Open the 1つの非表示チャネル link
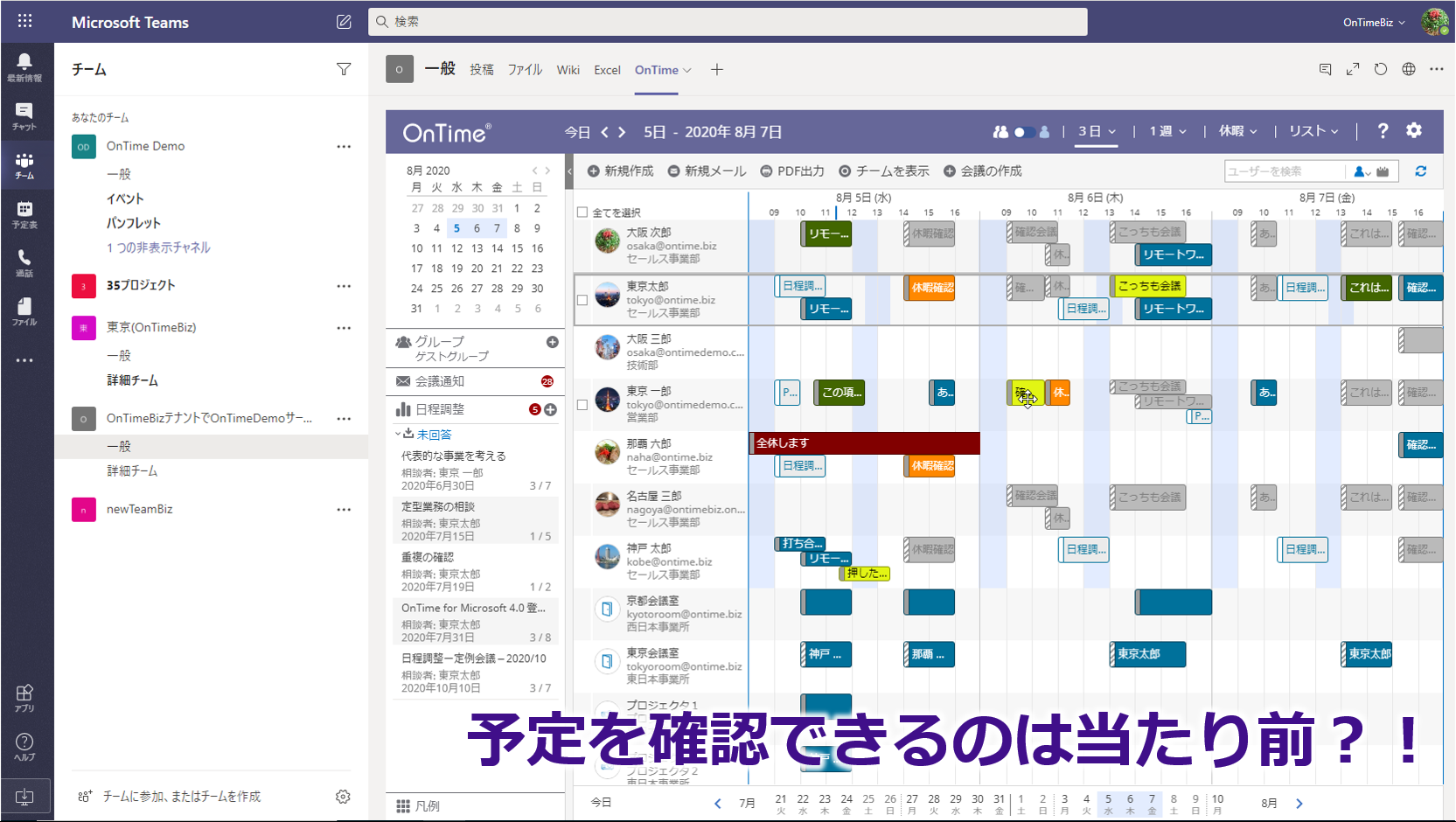 tap(158, 247)
